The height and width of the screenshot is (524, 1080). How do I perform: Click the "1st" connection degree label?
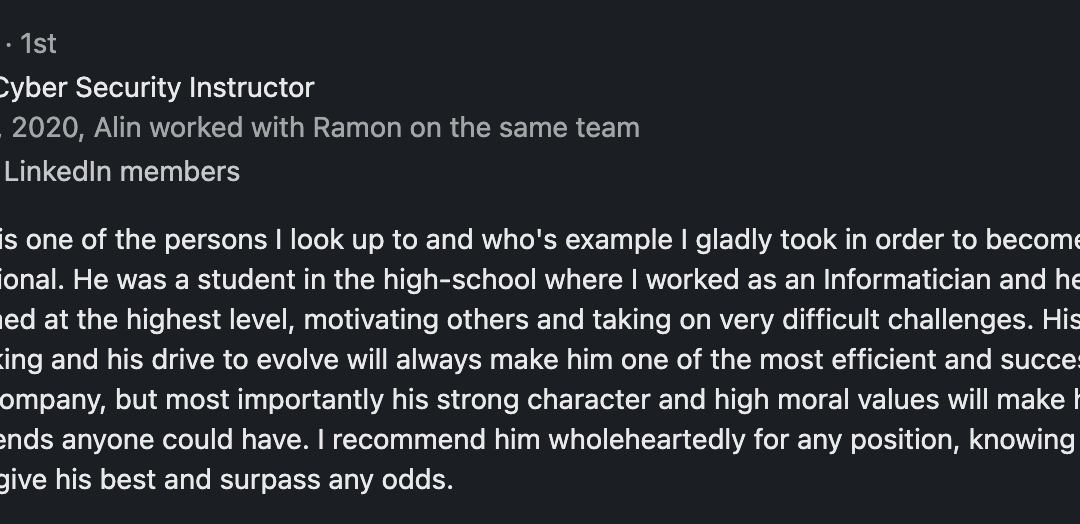[x=39, y=44]
